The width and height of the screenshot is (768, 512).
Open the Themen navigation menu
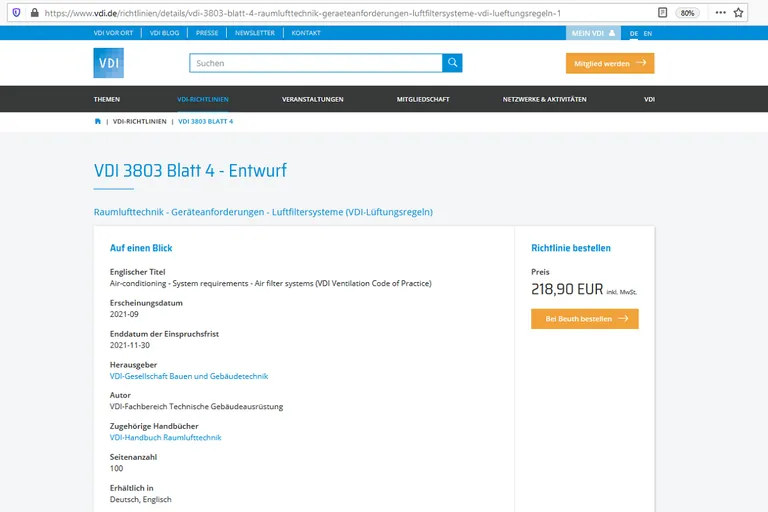pos(107,99)
